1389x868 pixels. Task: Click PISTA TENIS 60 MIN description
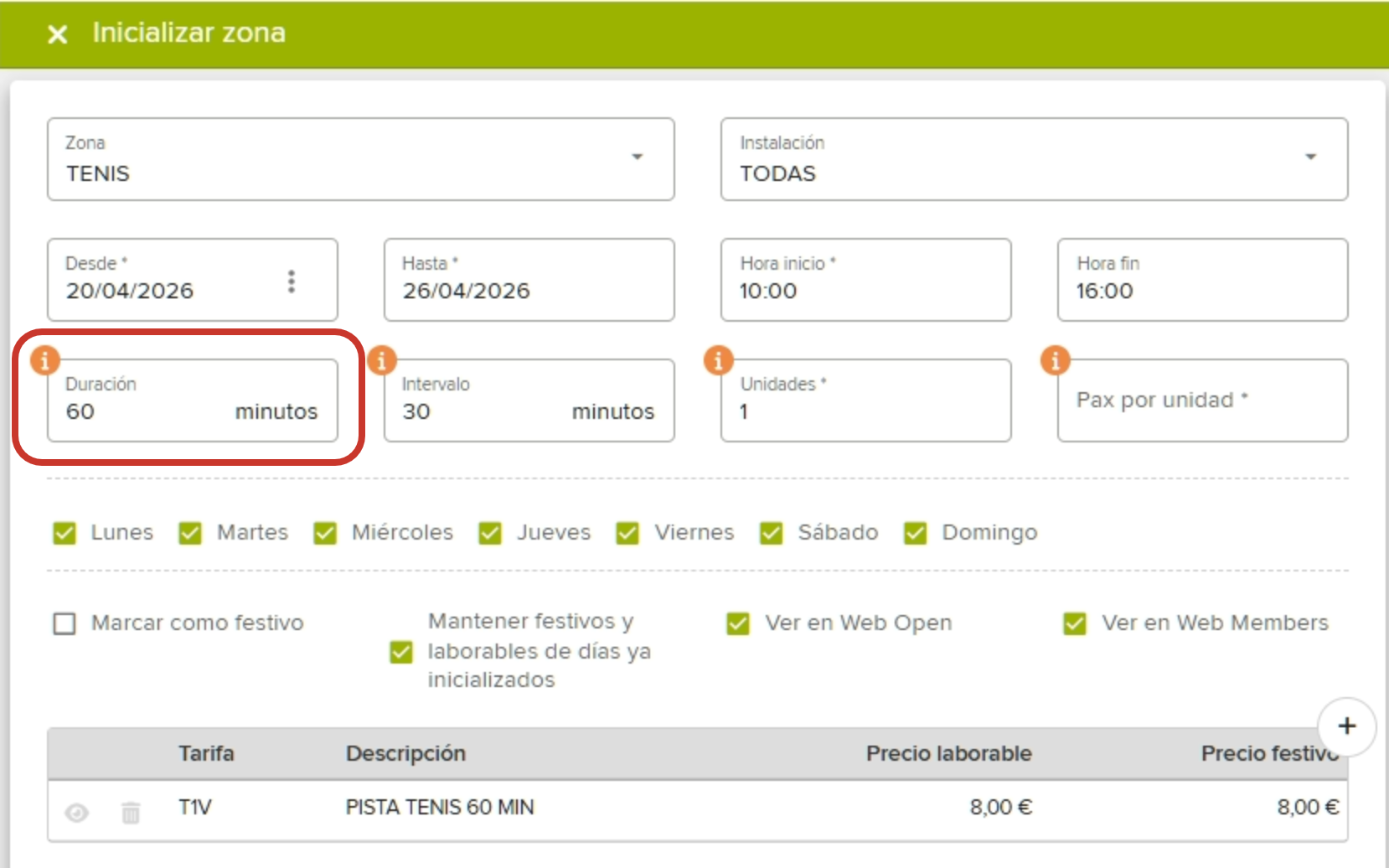(440, 807)
